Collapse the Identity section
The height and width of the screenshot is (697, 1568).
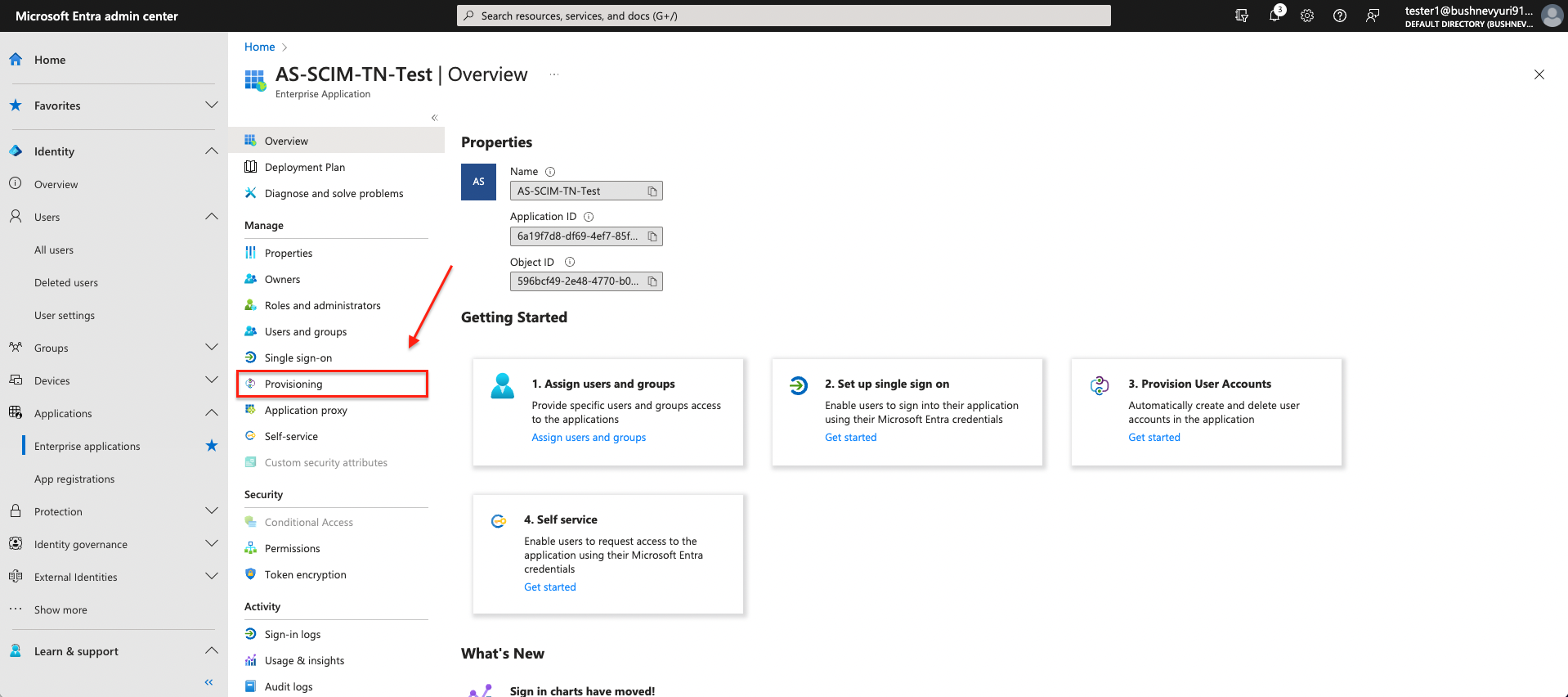point(212,151)
